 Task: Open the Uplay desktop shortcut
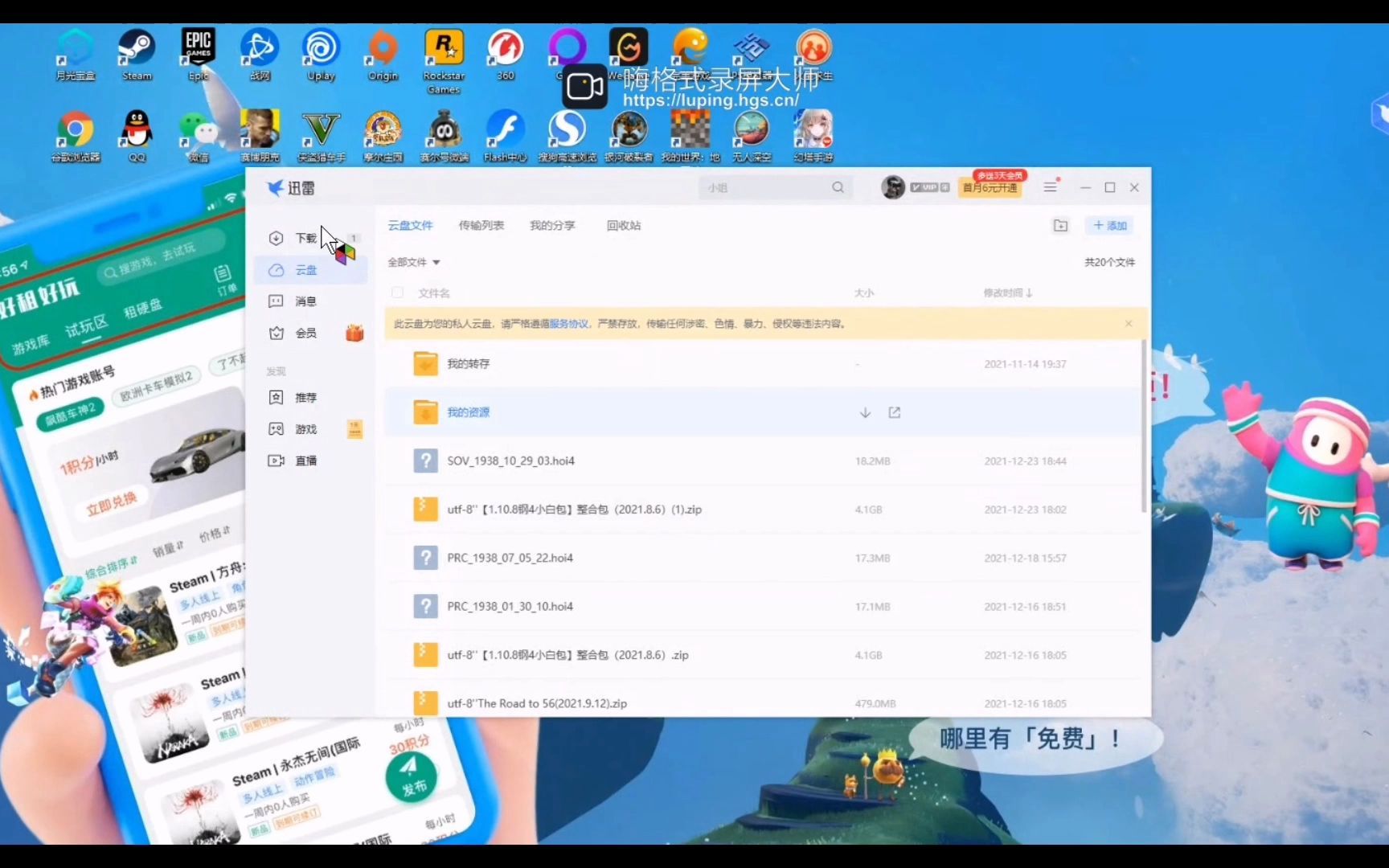coord(321,55)
